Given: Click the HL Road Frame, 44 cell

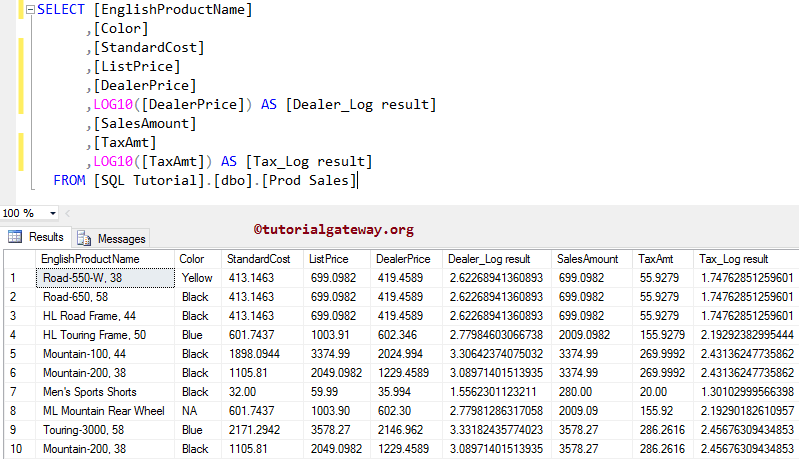Looking at the screenshot, I should point(105,316).
